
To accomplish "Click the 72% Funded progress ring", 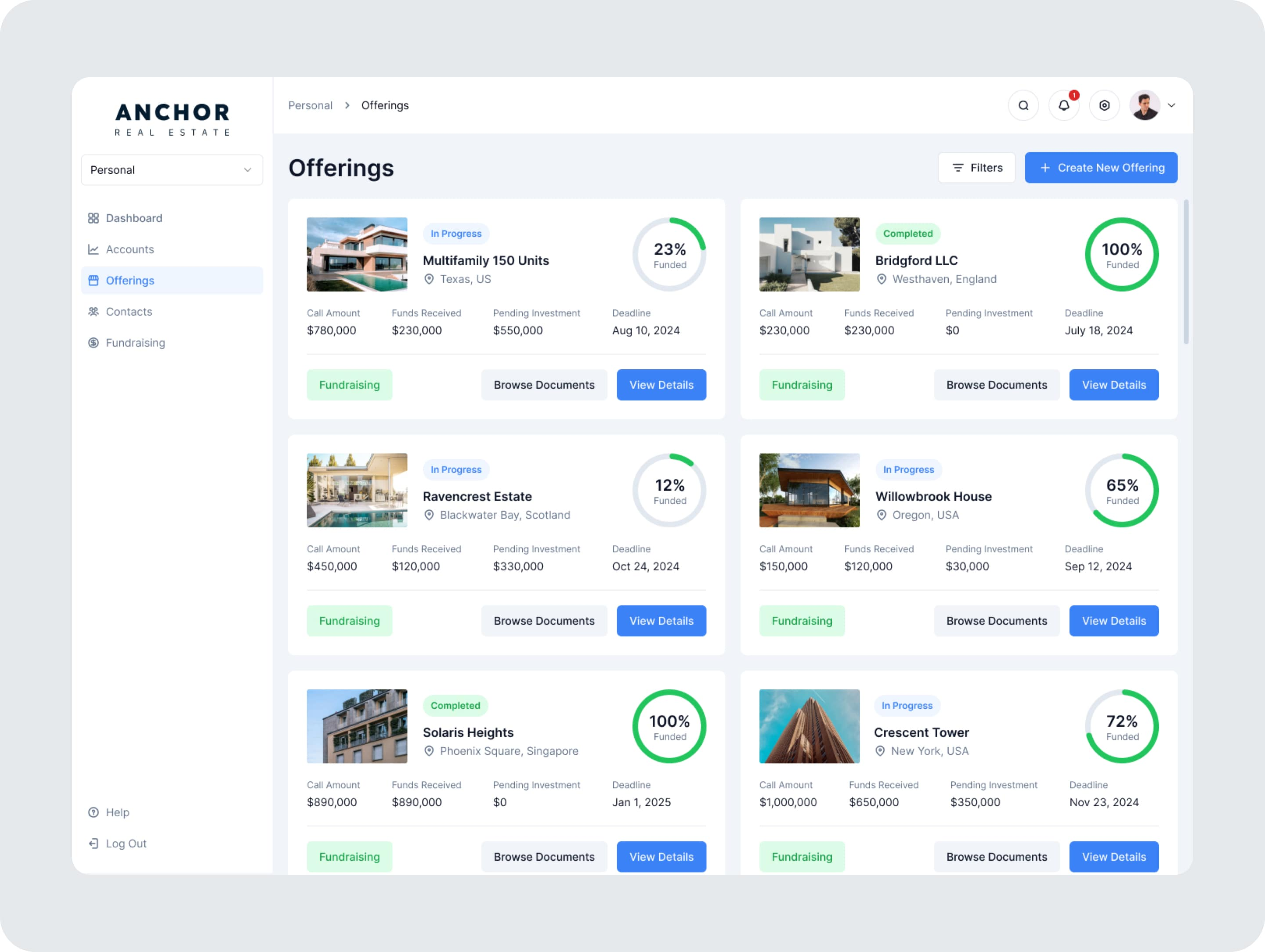I will click(1122, 726).
